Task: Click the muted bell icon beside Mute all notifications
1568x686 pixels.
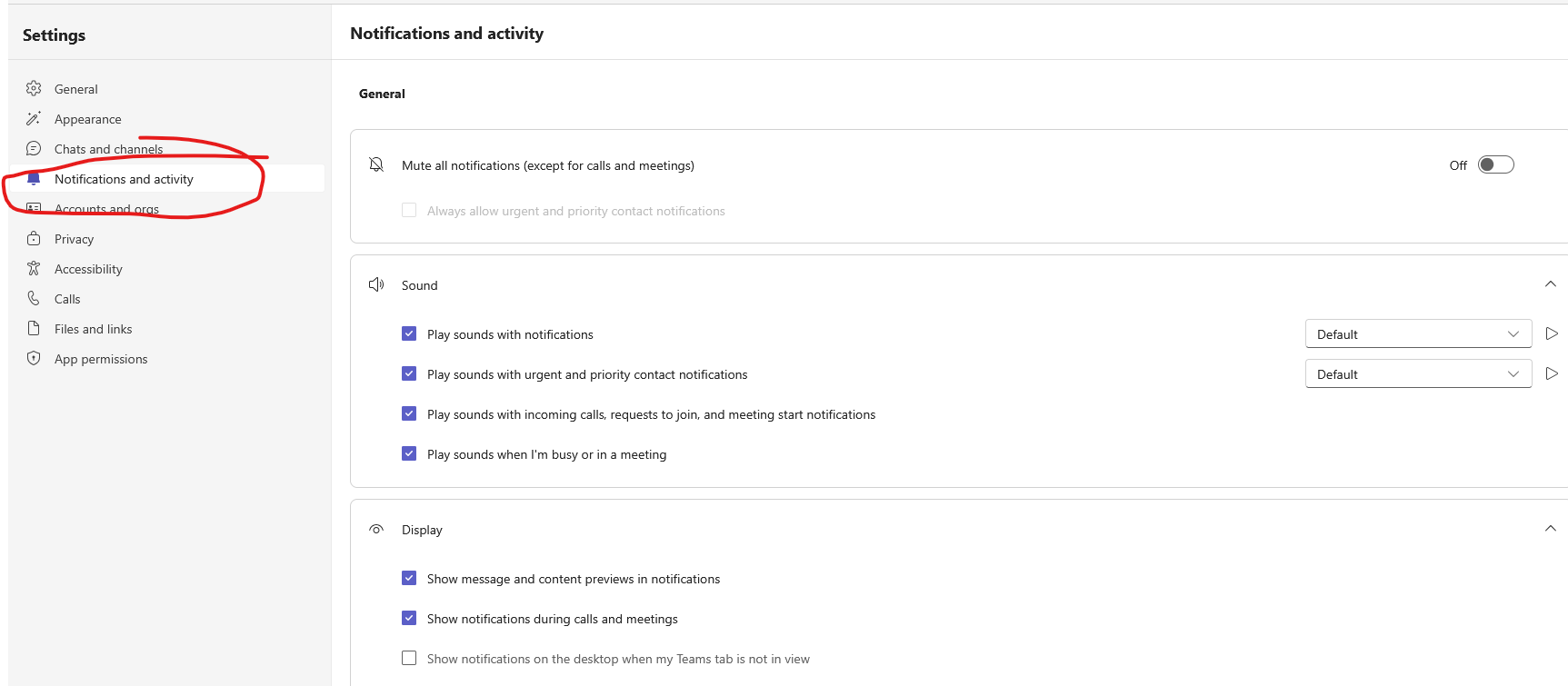Action: [376, 164]
